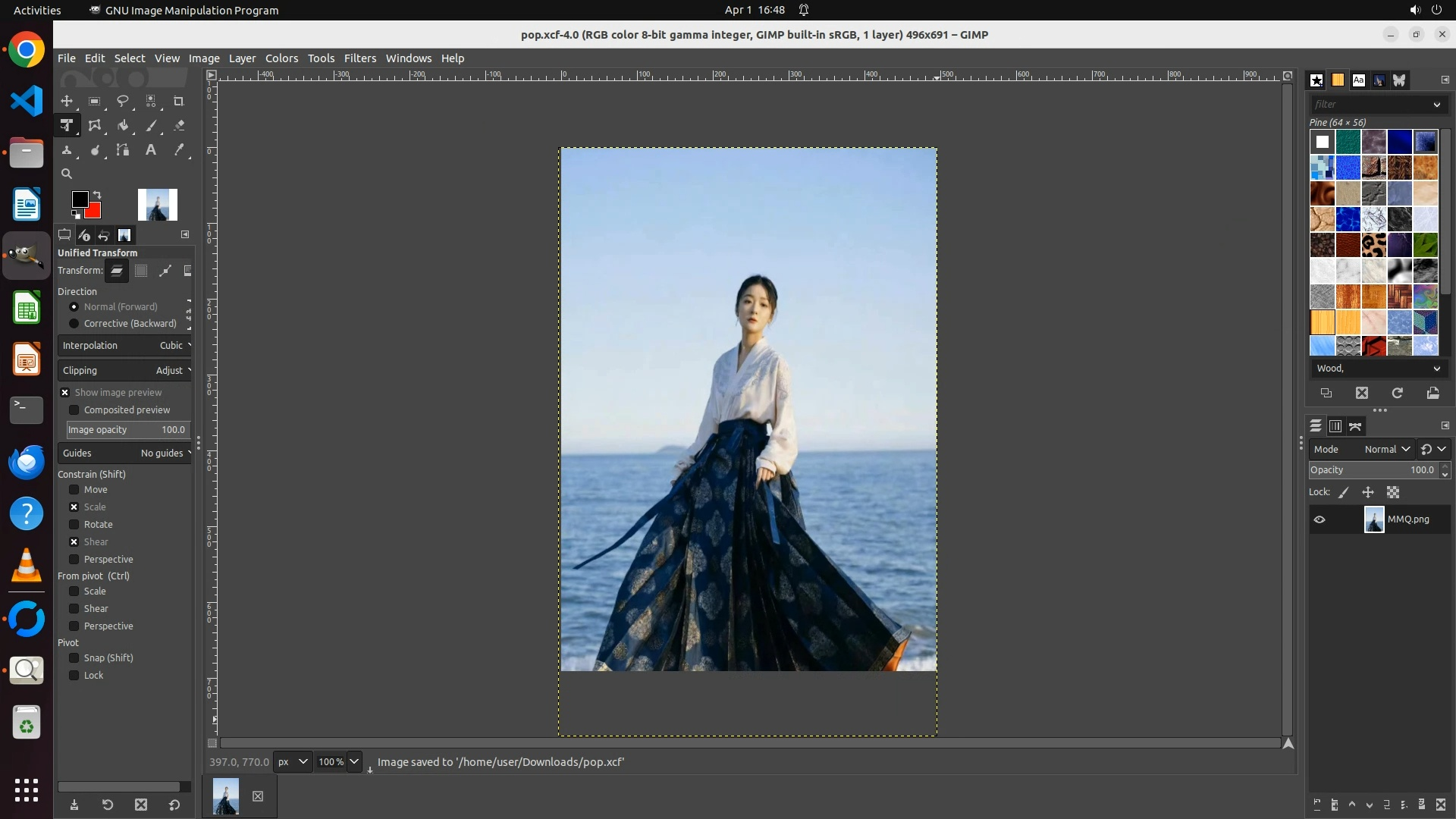Open the layer Mode Normal dropdown

pos(1386,450)
